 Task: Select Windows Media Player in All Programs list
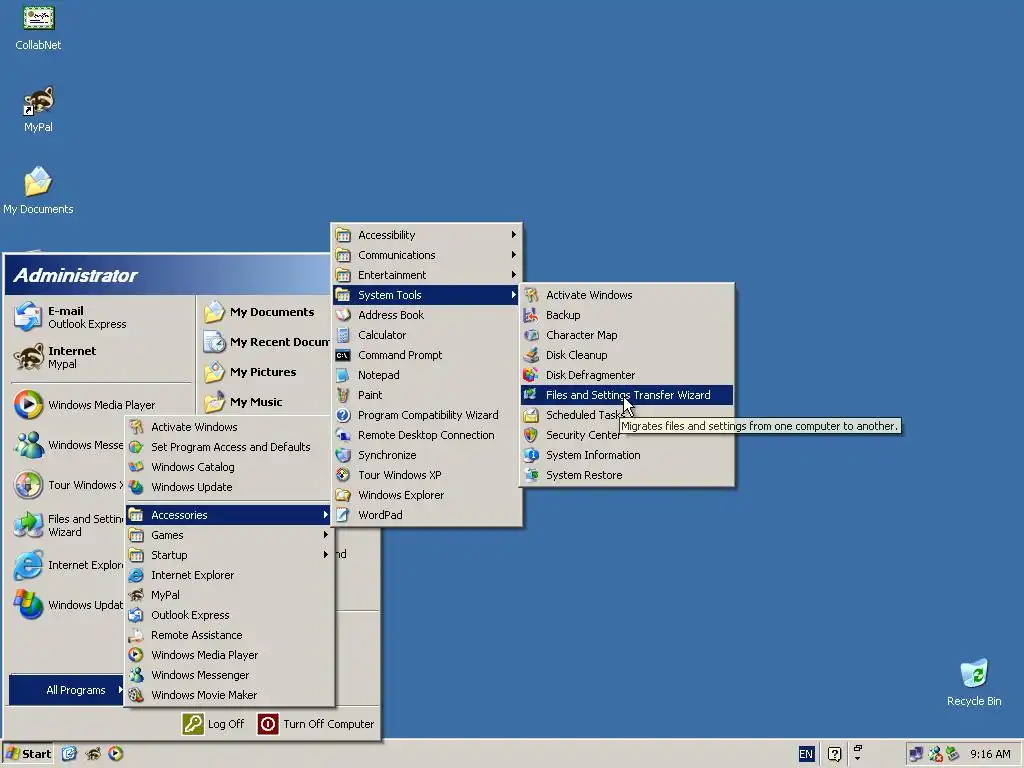tap(229, 655)
